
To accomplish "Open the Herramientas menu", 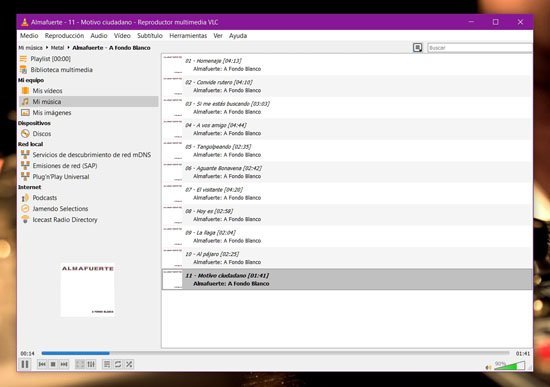I will point(188,35).
